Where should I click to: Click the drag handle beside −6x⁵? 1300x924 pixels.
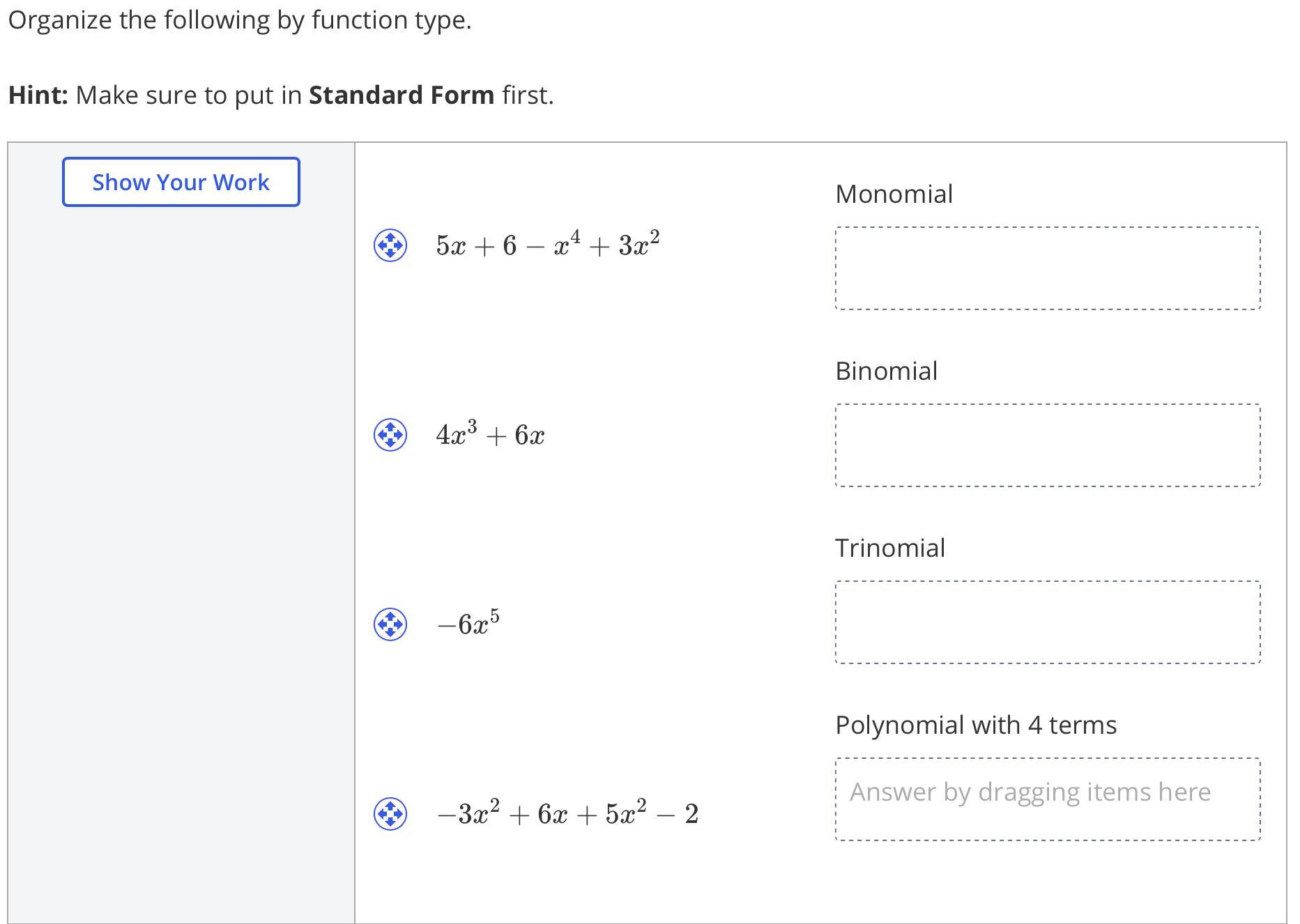[x=390, y=624]
